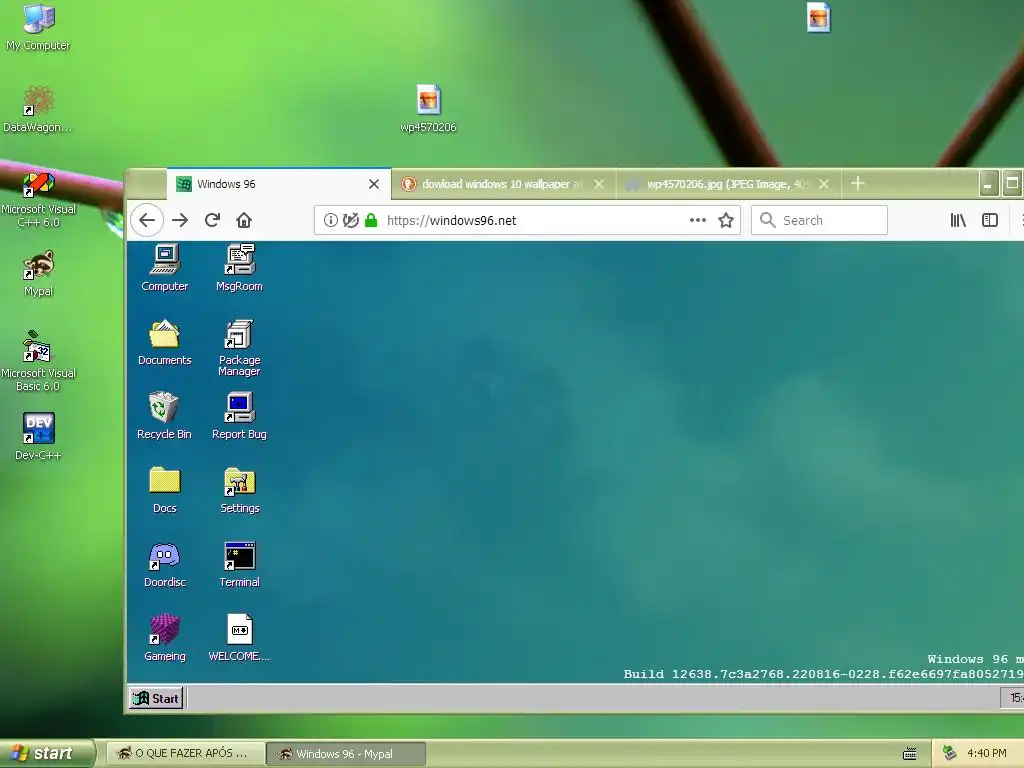Switch to dowload windows 10 wallpaper tab
Screen dimensions: 1024x768
point(504,184)
